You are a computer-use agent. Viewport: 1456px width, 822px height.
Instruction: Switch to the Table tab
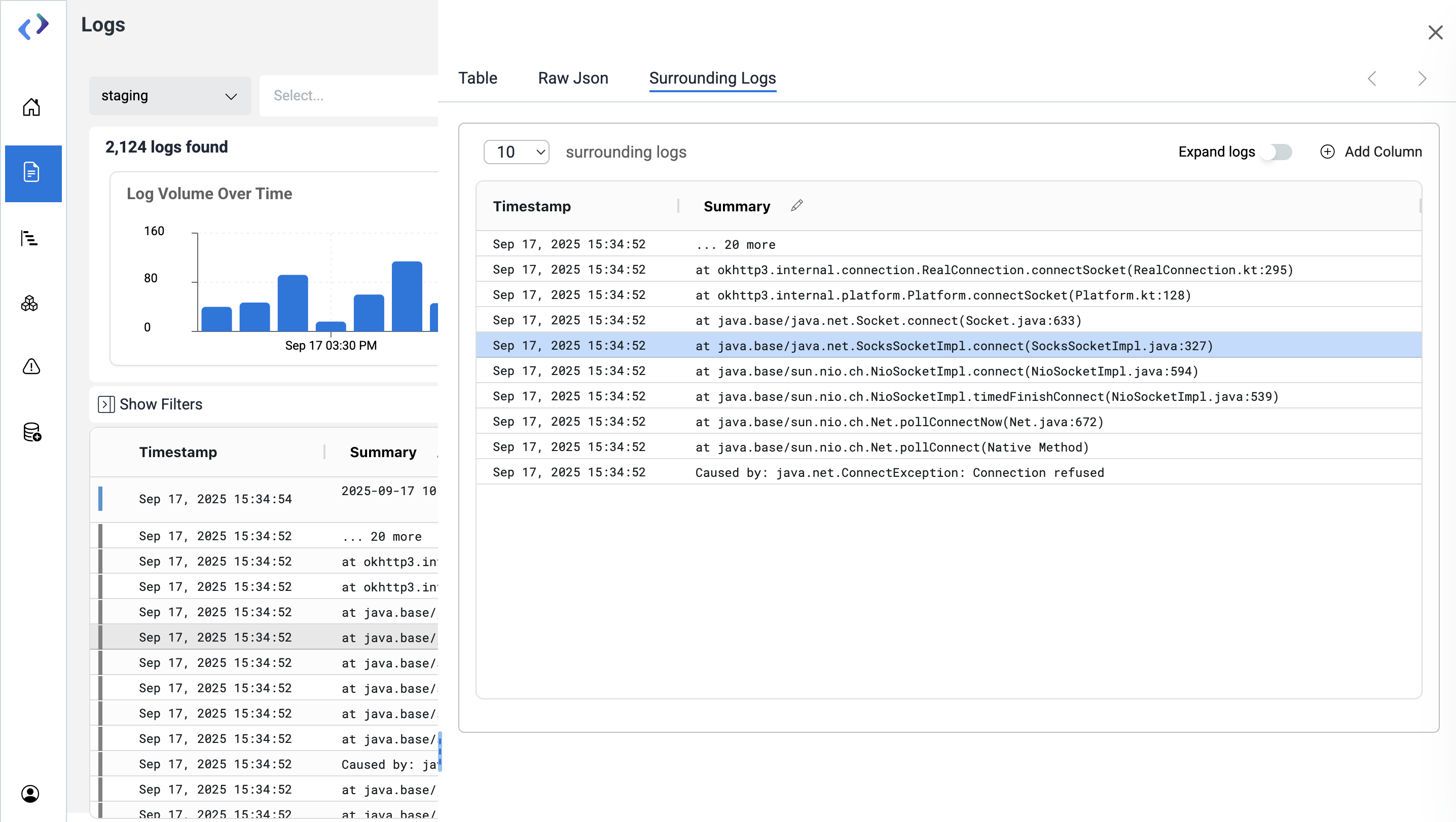coord(478,78)
